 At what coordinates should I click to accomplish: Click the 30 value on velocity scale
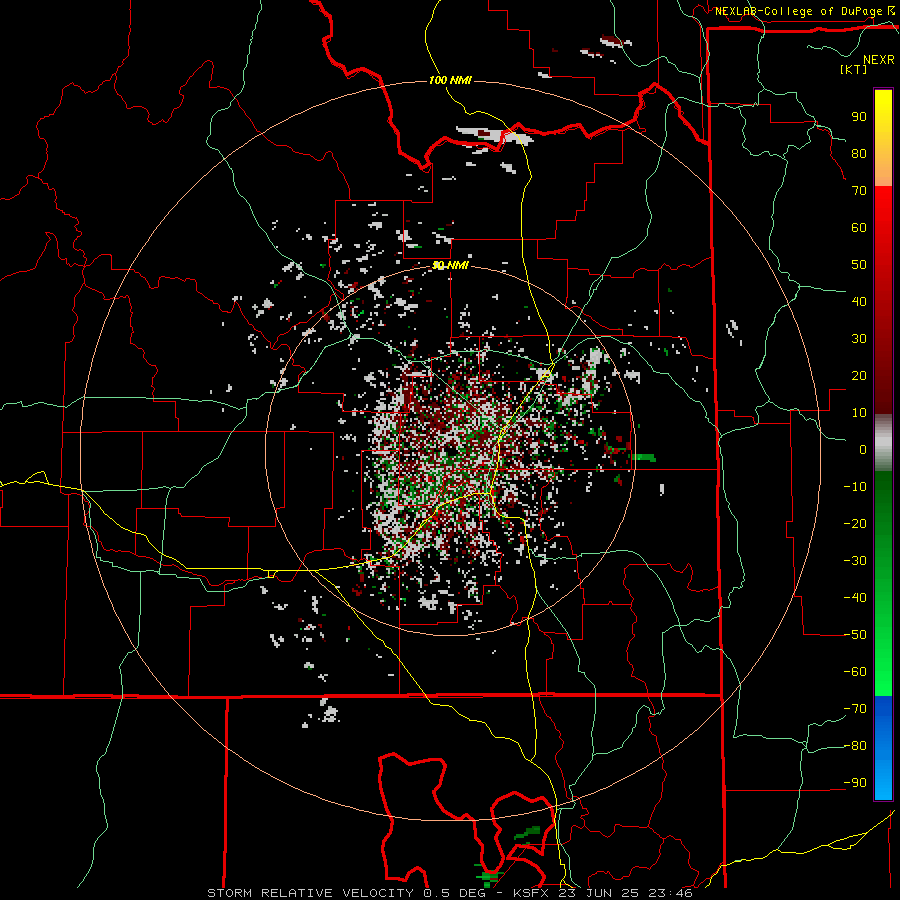coord(859,339)
